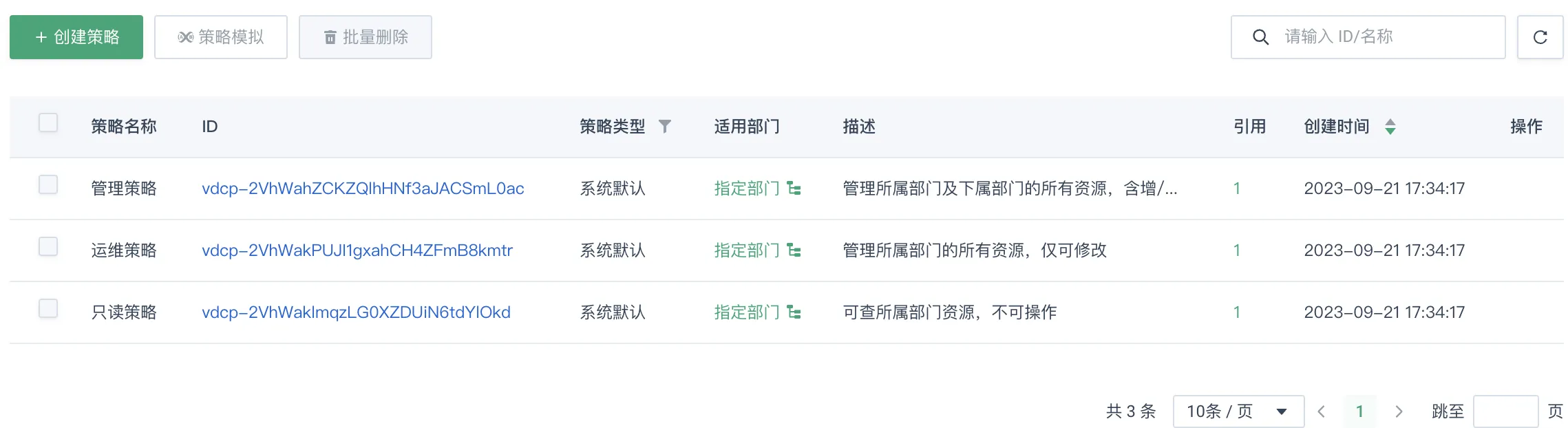Screen dimensions: 1568x428
Task: Open the 10条 / 页 page size dropdown
Action: tap(1238, 411)
